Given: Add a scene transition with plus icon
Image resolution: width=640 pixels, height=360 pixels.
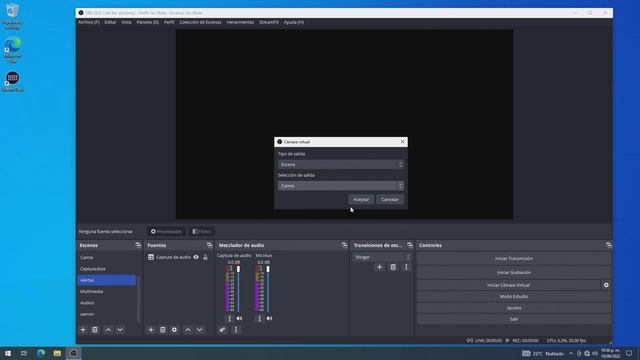Looking at the screenshot, I should [379, 267].
